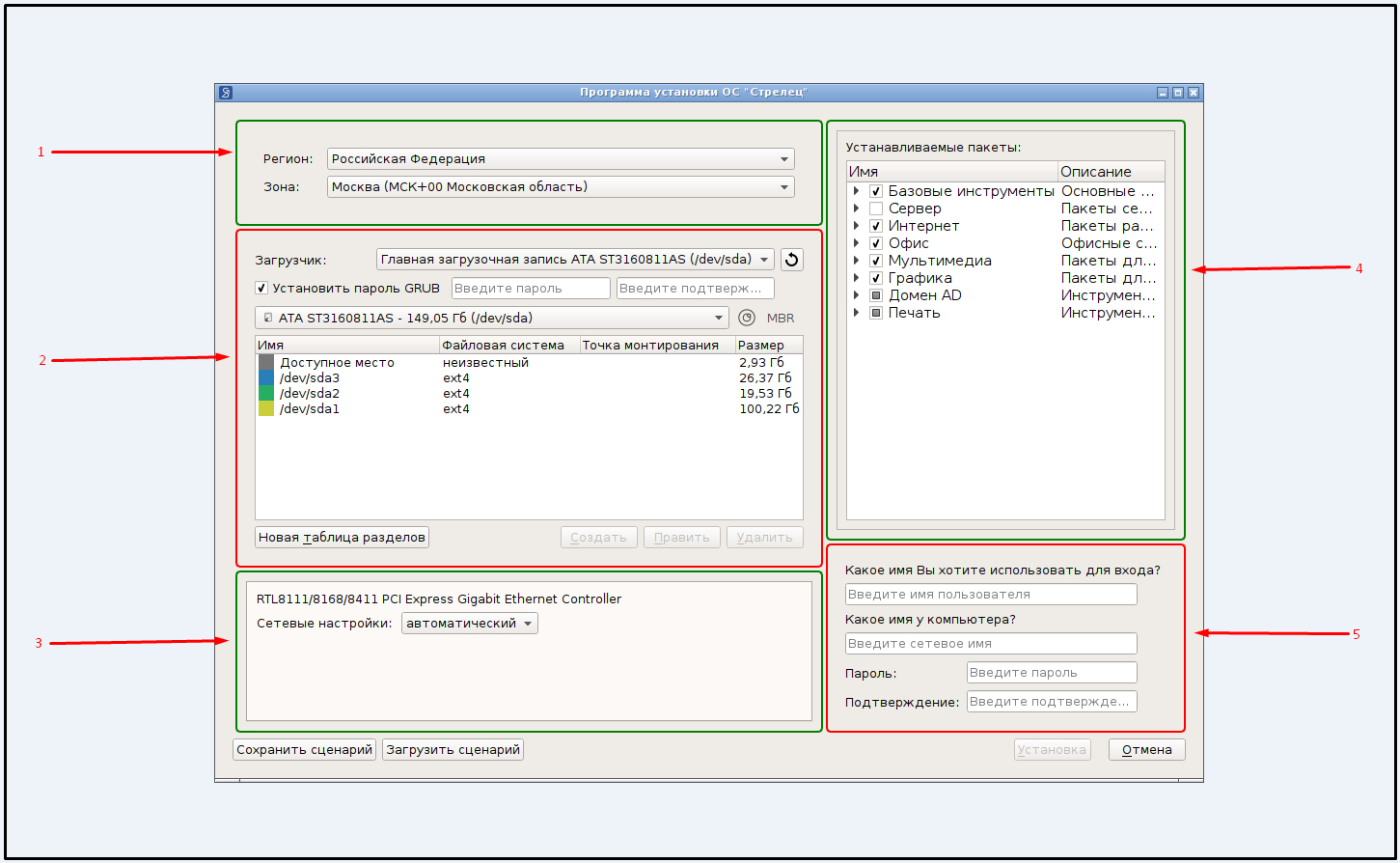1400x863 pixels.
Task: Click the Править partition button
Action: coord(682,537)
